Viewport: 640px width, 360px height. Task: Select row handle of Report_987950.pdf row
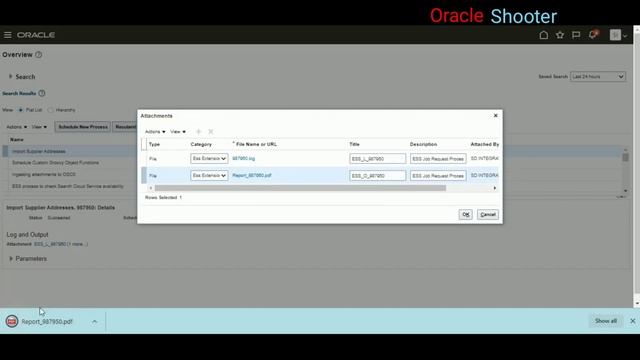click(x=144, y=176)
